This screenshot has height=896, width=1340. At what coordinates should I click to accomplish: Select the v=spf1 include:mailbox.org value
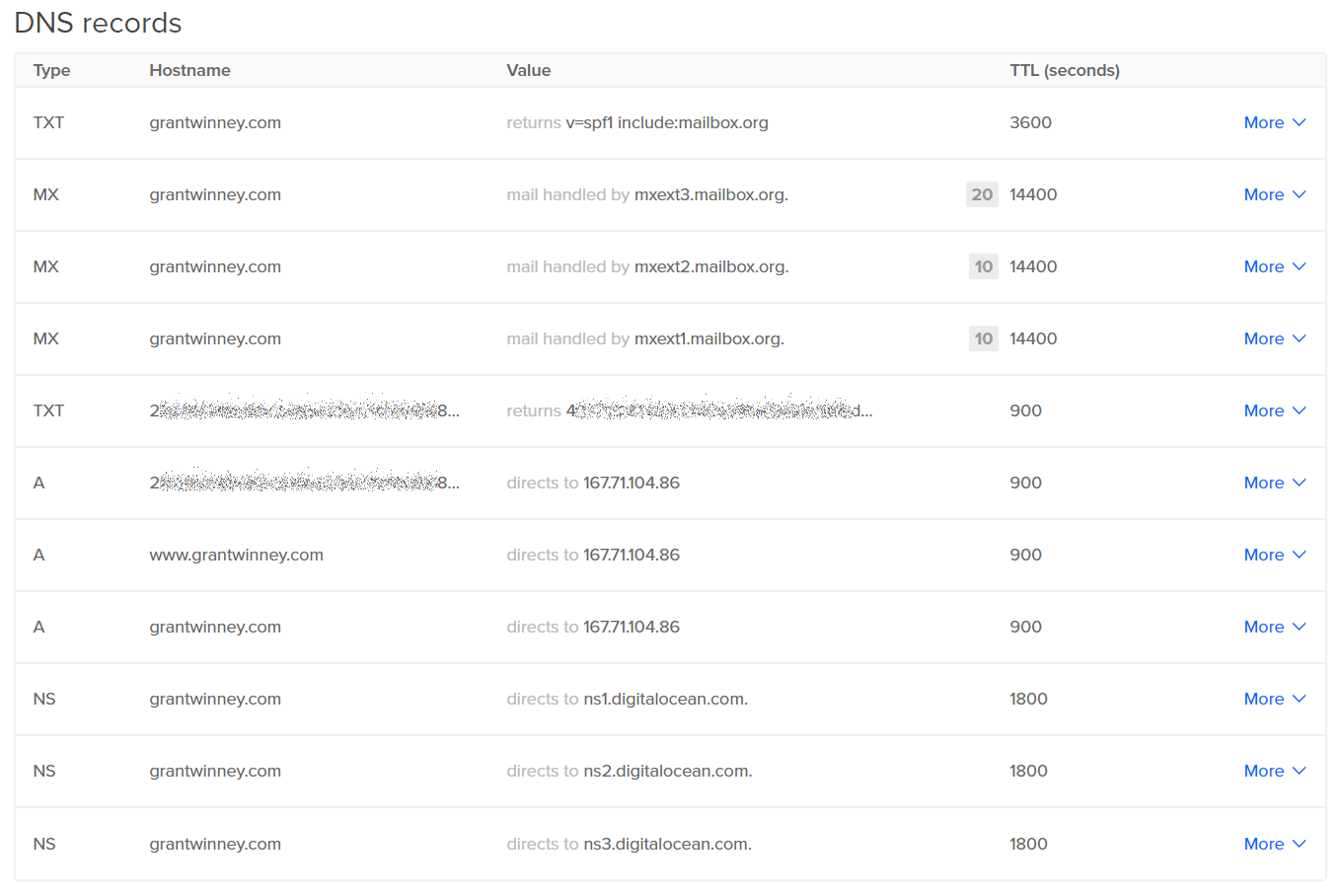pyautogui.click(x=666, y=122)
